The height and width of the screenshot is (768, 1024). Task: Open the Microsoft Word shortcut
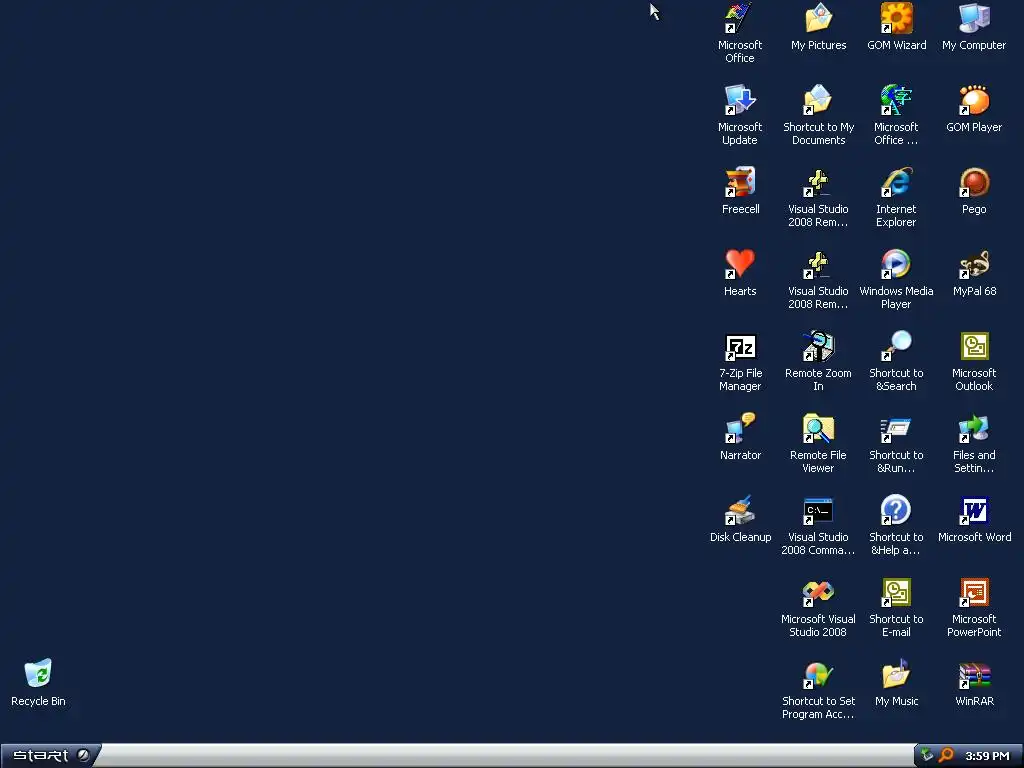point(974,510)
